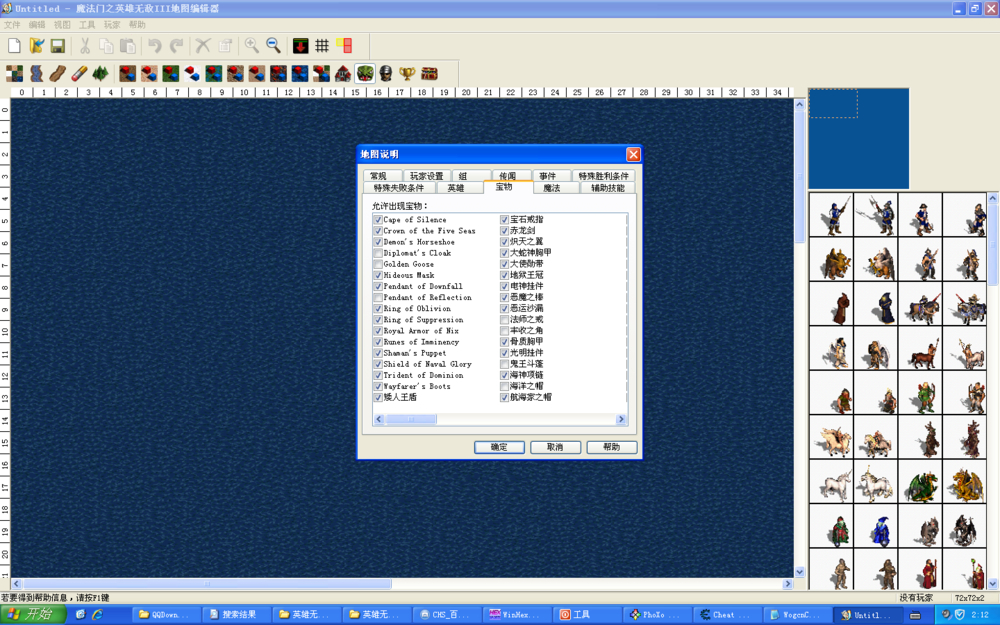This screenshot has height=625, width=1000.
Task: Uncheck the 赤龙剑 checkbox
Action: tap(504, 231)
